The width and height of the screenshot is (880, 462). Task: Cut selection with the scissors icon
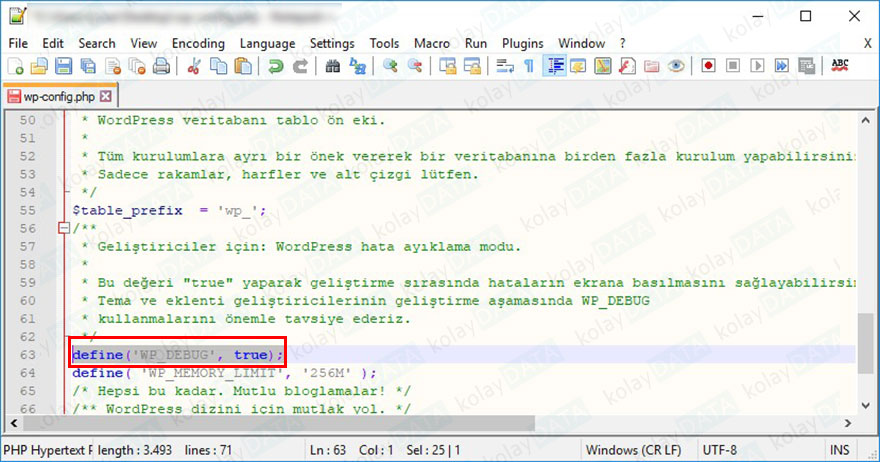point(194,66)
